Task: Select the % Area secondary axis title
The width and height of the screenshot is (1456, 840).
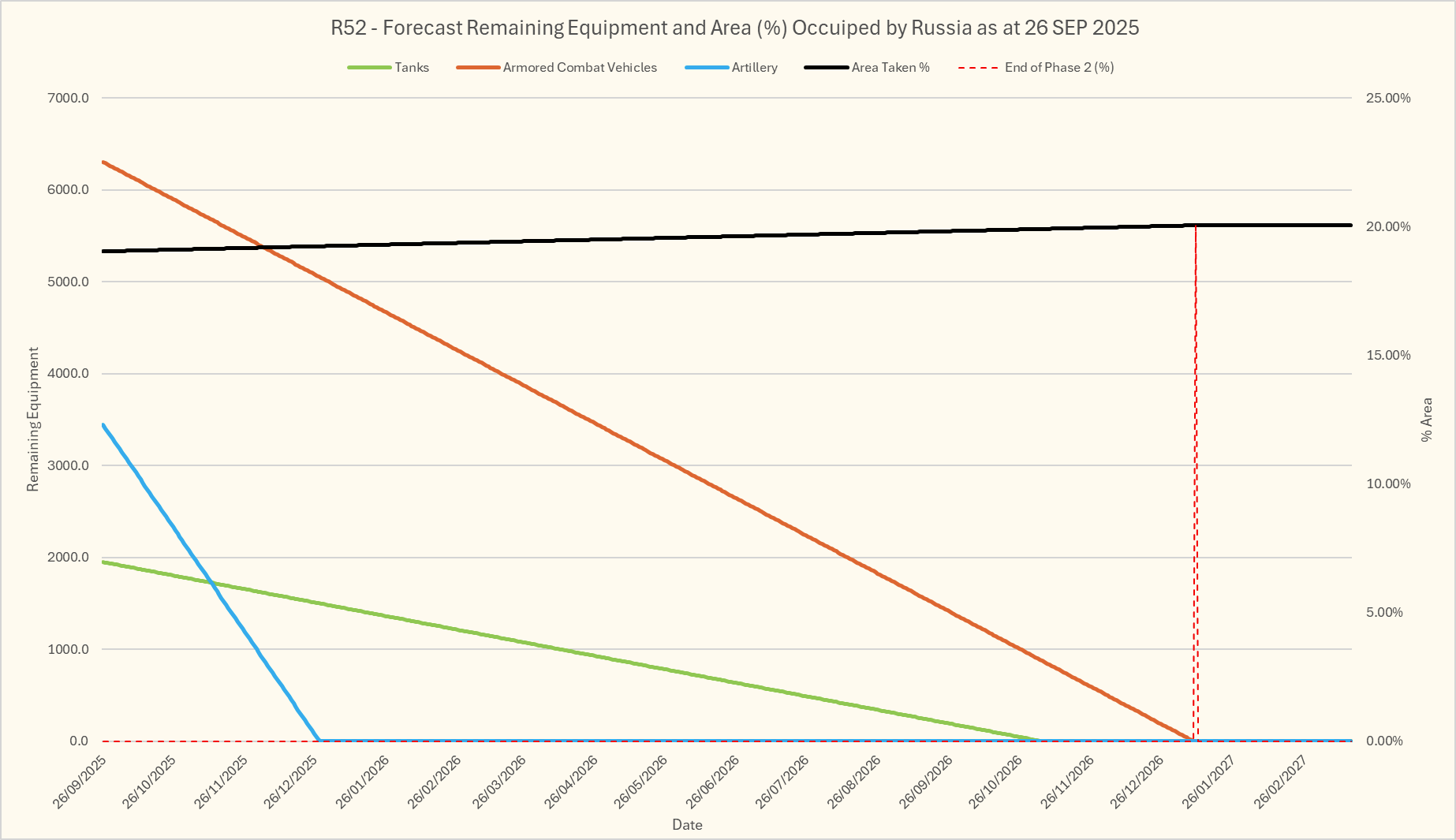Action: (1426, 420)
